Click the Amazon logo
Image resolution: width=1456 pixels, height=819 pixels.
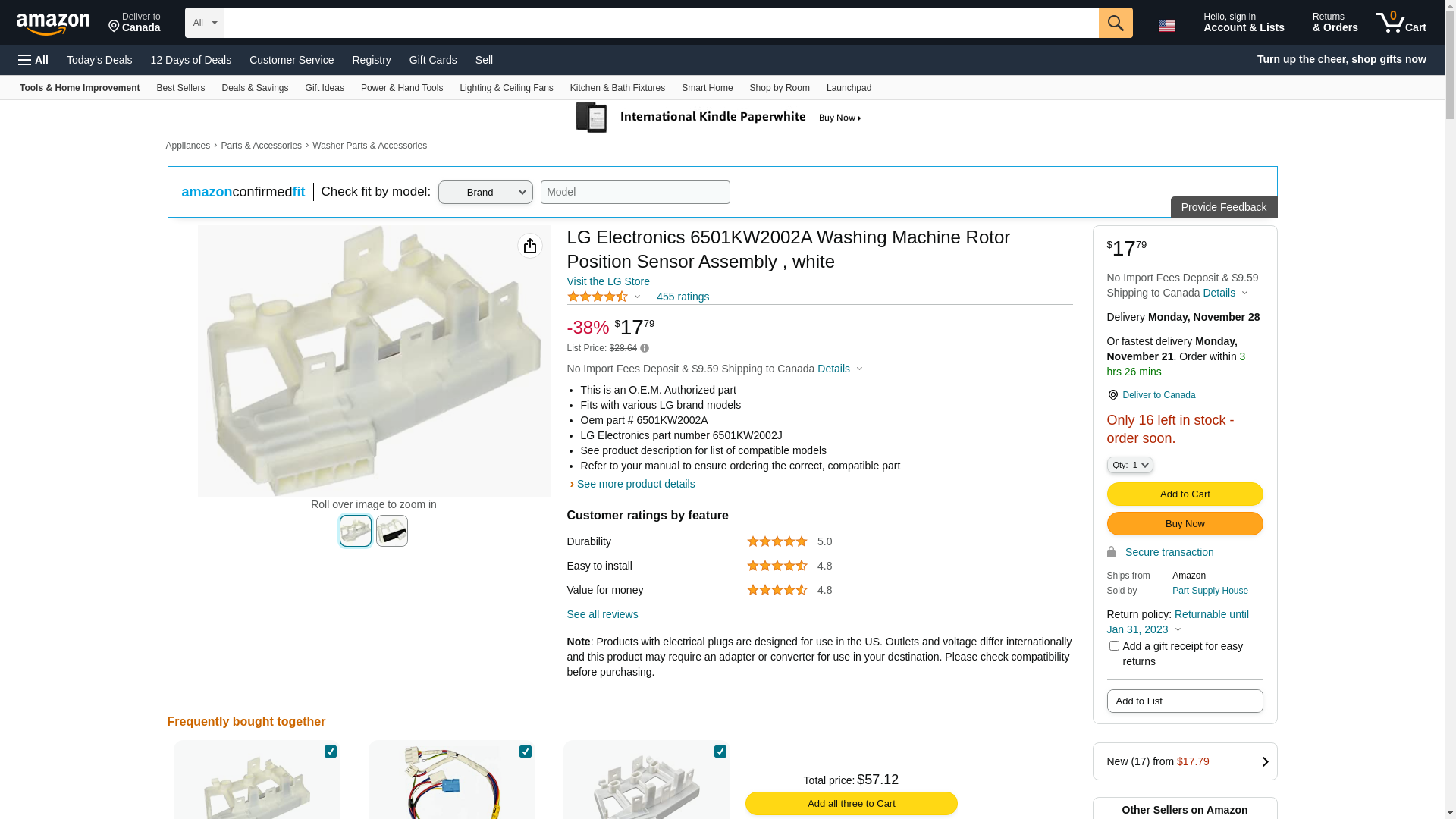(x=53, y=24)
